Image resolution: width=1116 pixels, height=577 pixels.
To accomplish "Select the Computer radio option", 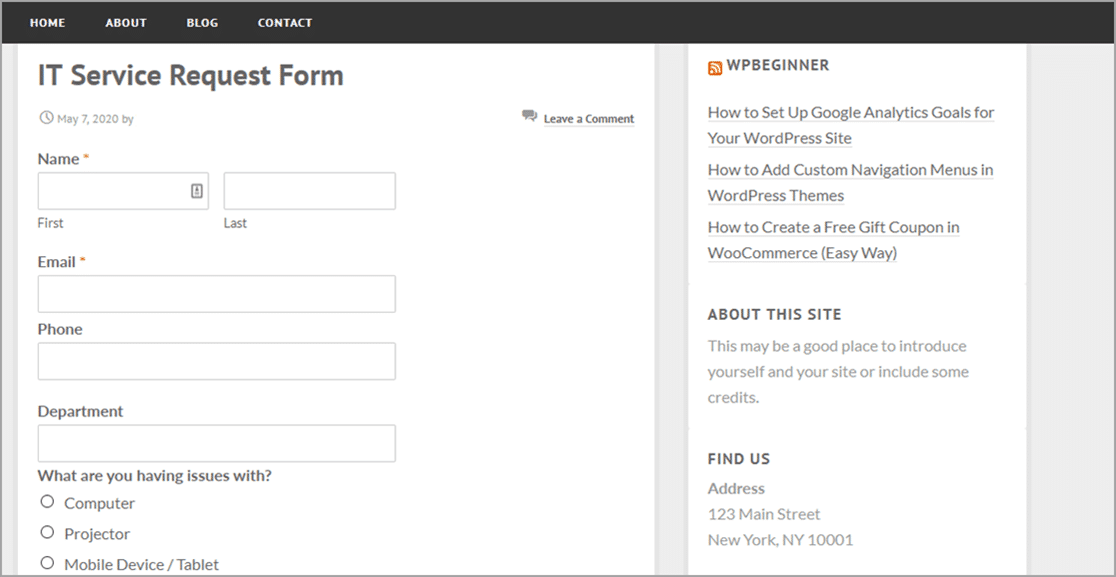I will pyautogui.click(x=47, y=502).
